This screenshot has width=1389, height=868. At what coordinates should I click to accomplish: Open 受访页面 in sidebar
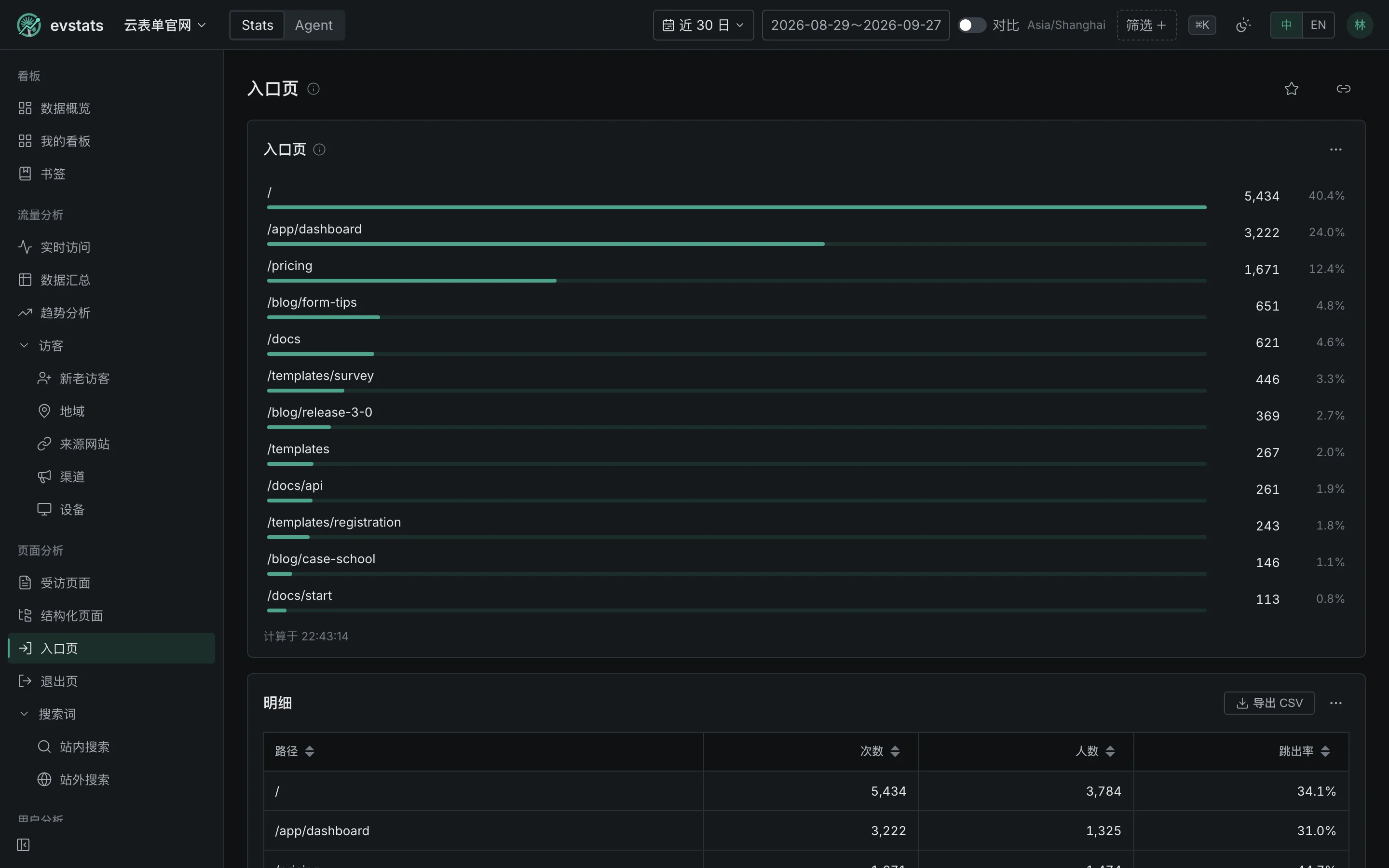pyautogui.click(x=111, y=583)
